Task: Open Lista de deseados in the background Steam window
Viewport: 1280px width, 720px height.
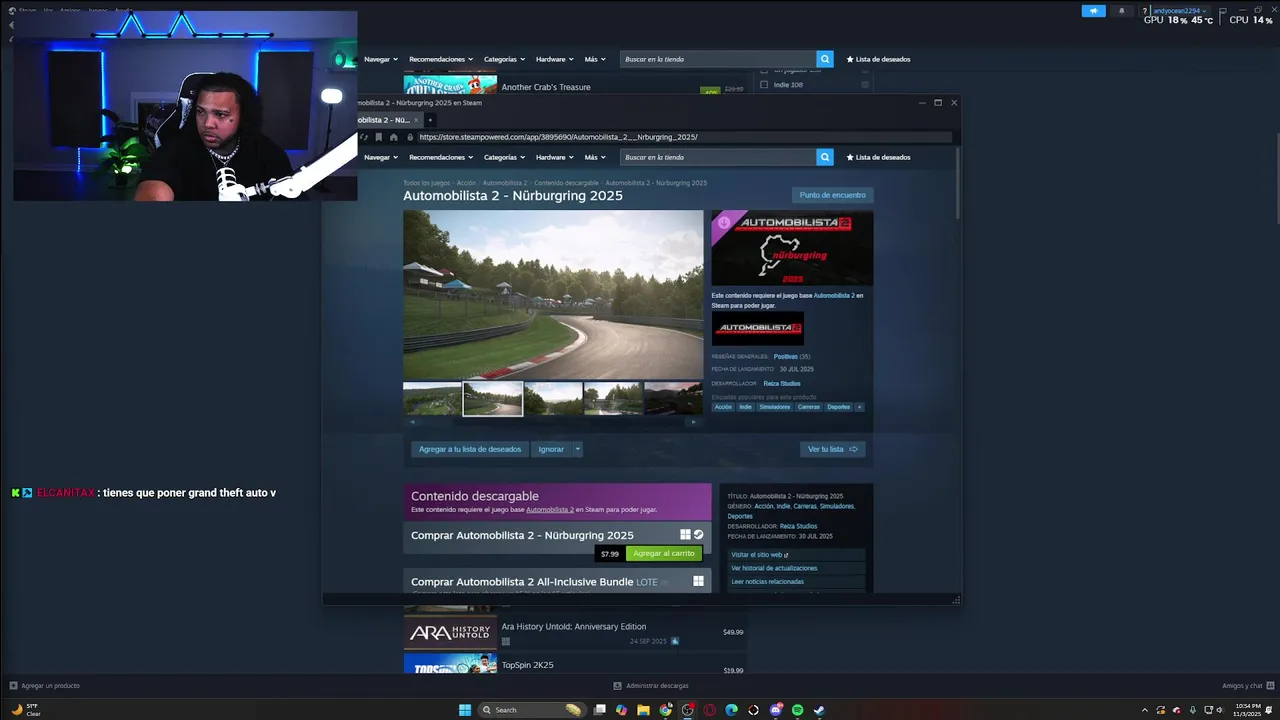Action: pyautogui.click(x=879, y=59)
